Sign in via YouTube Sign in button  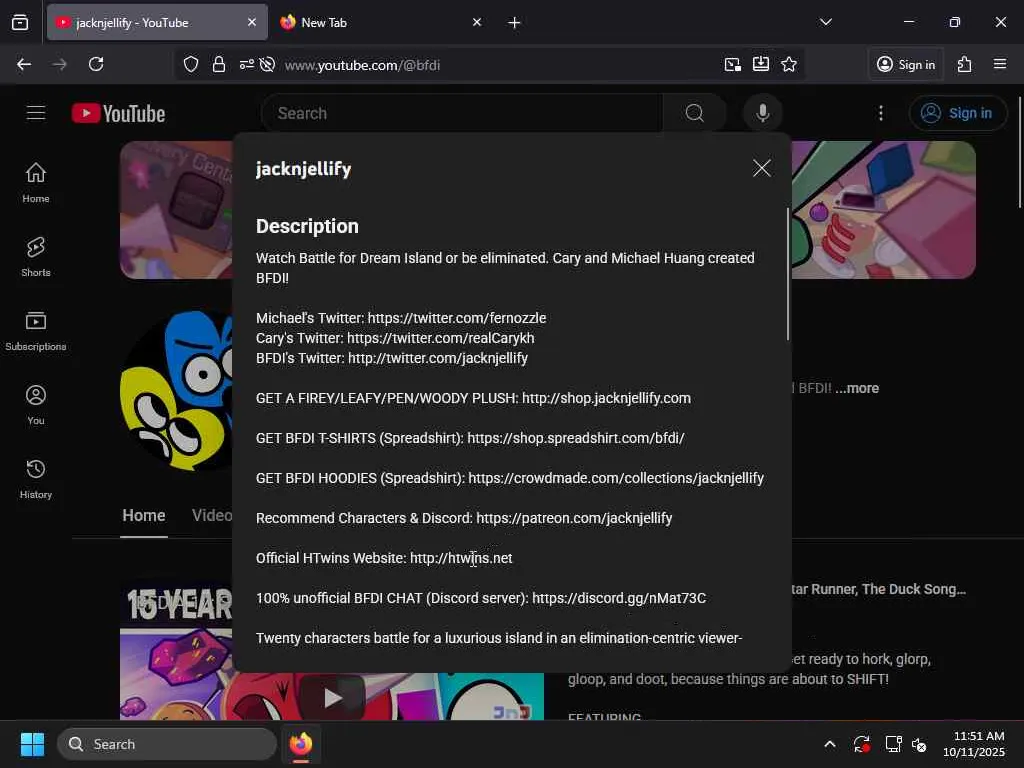(x=957, y=113)
